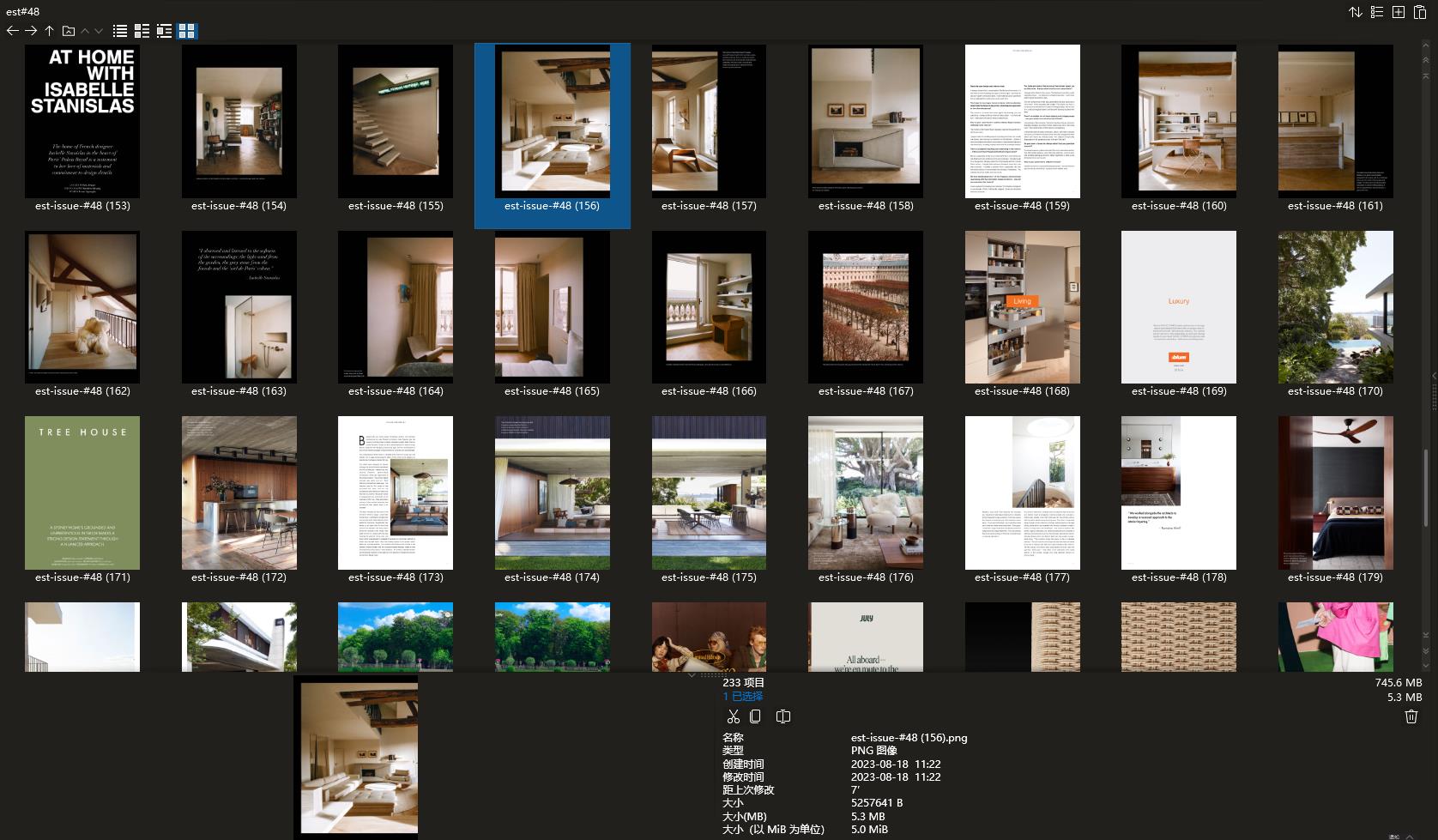Switch to large thumbnails grid view
This screenshot has height=840, width=1438.
[186, 31]
